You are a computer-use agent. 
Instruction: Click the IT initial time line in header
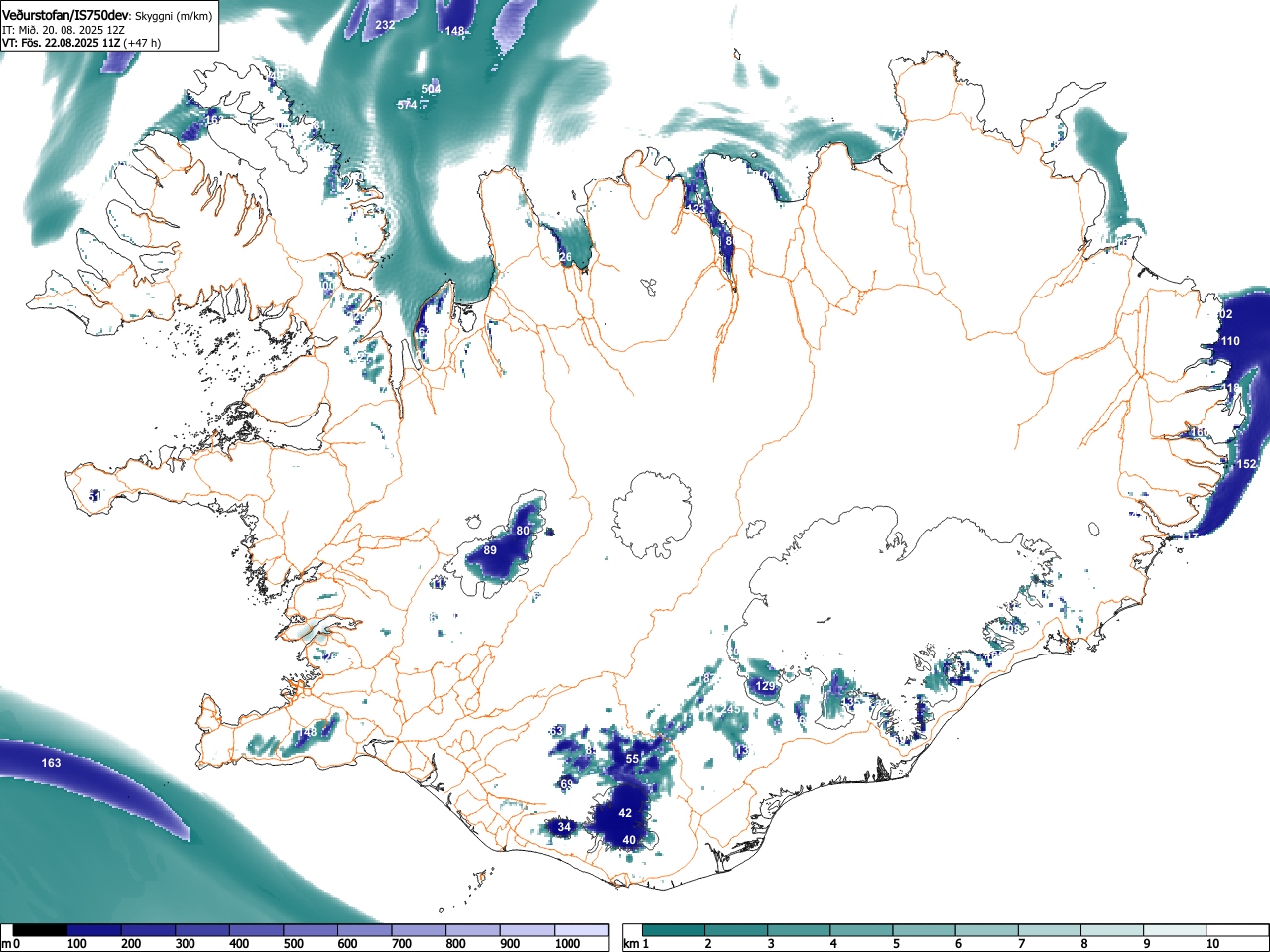coord(63,30)
